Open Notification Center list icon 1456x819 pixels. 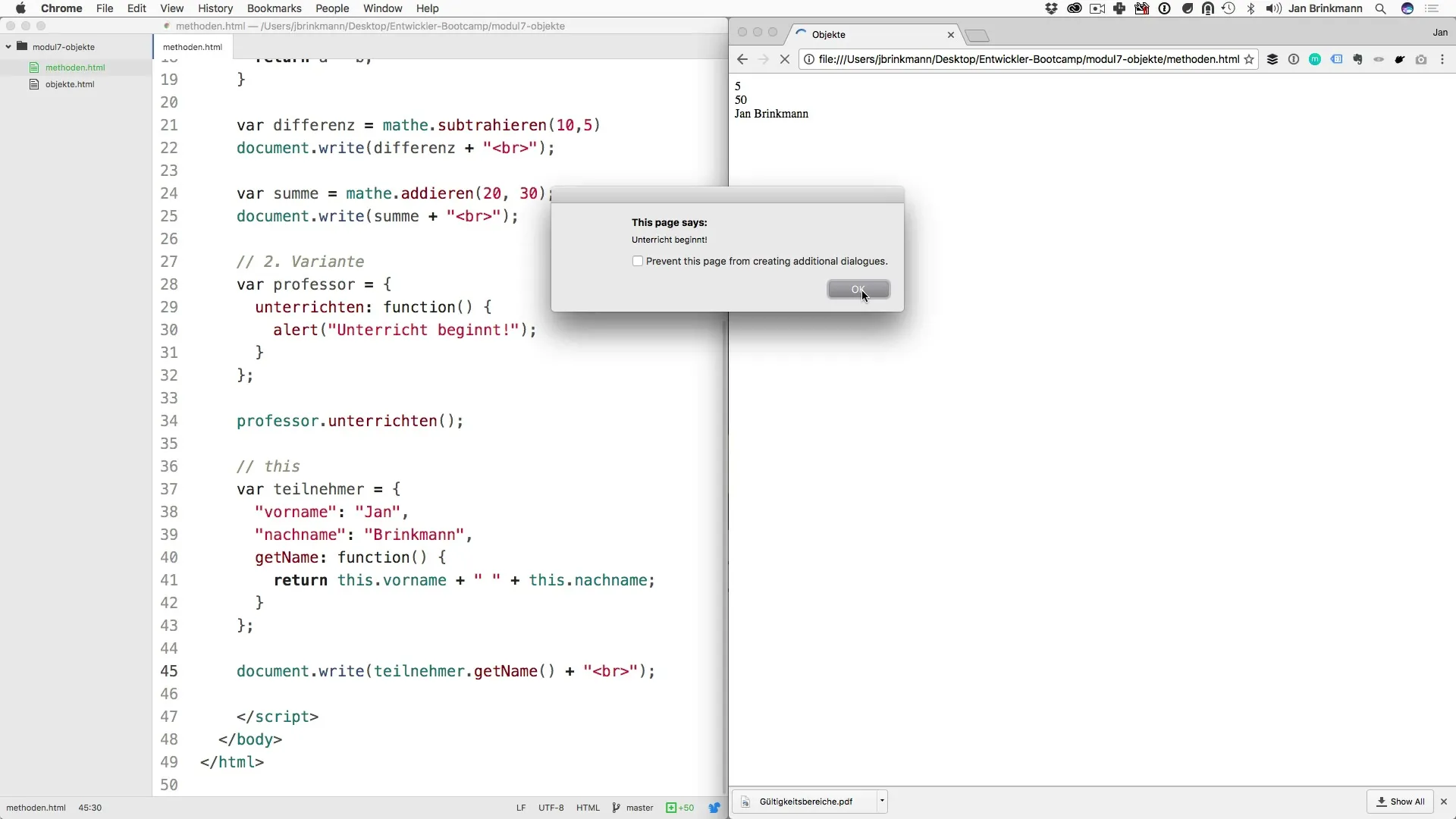tap(1432, 8)
